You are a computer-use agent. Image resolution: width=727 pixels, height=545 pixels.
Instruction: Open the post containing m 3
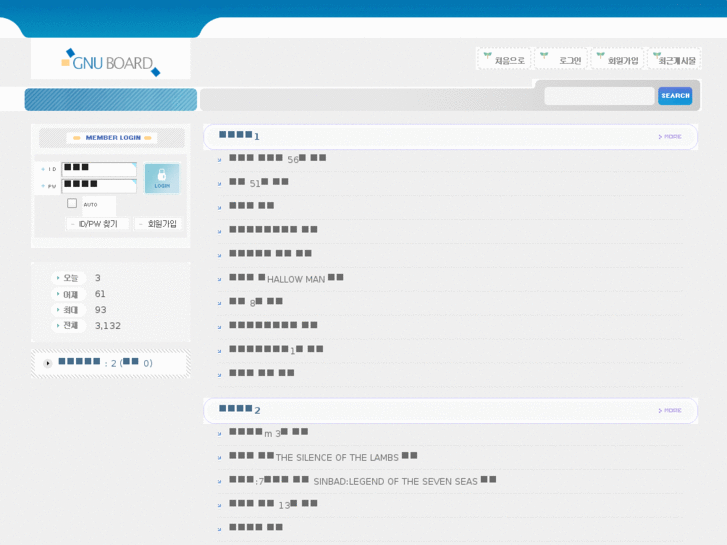coord(268,433)
